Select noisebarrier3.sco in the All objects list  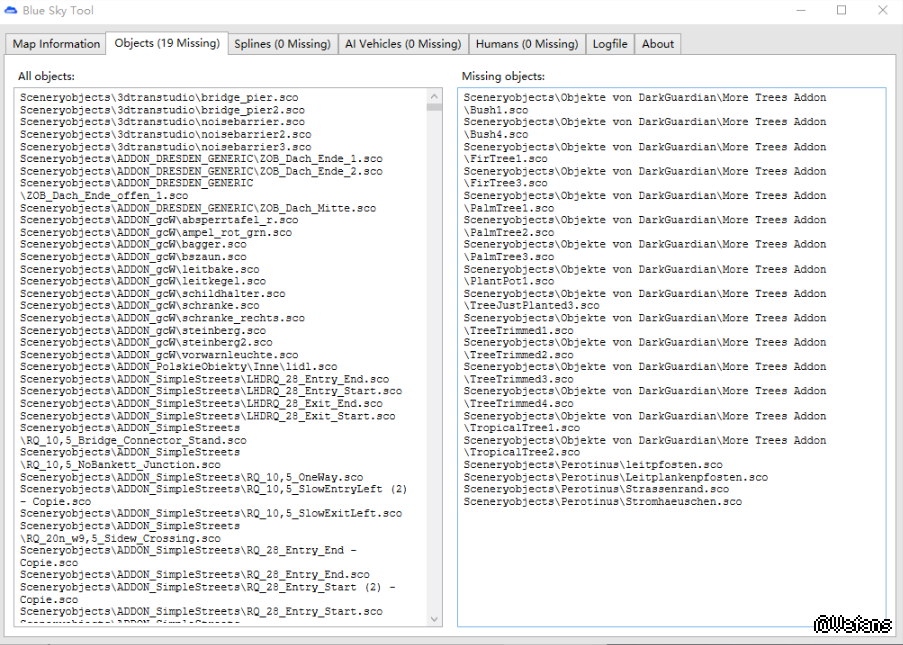click(x=165, y=147)
